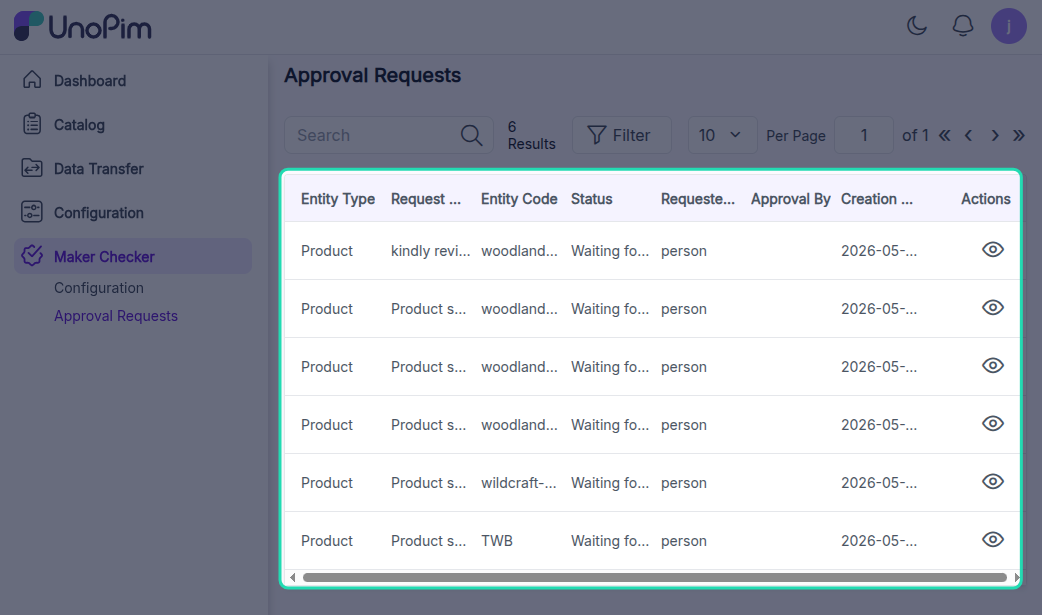Sort by Approval By column header

pos(791,199)
